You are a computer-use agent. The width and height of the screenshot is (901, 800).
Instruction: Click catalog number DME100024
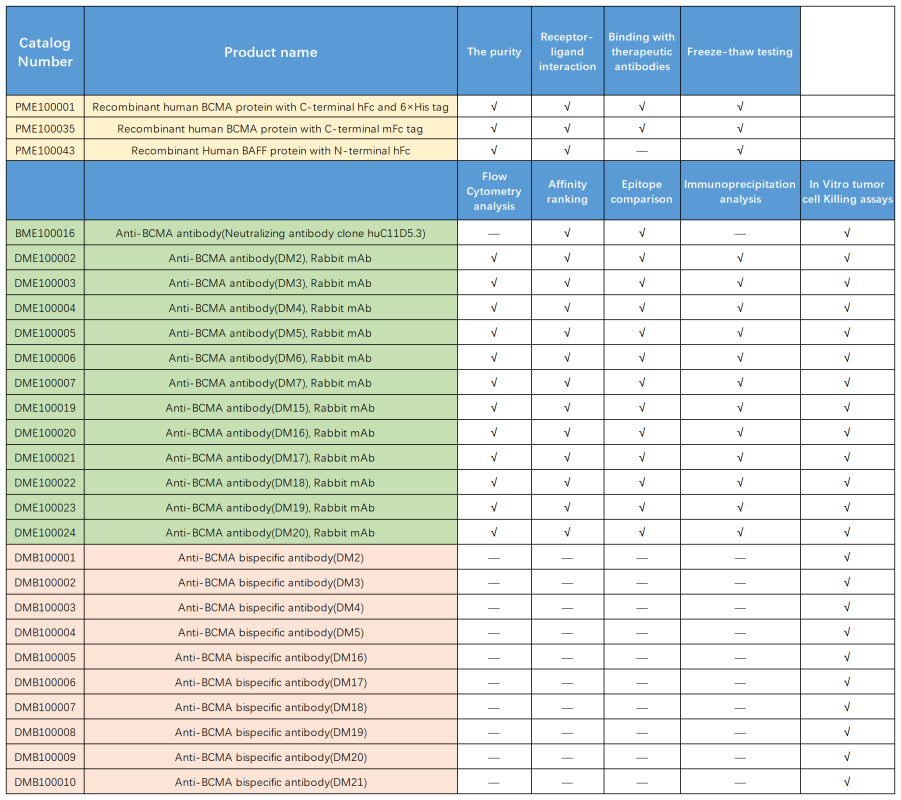pos(45,533)
